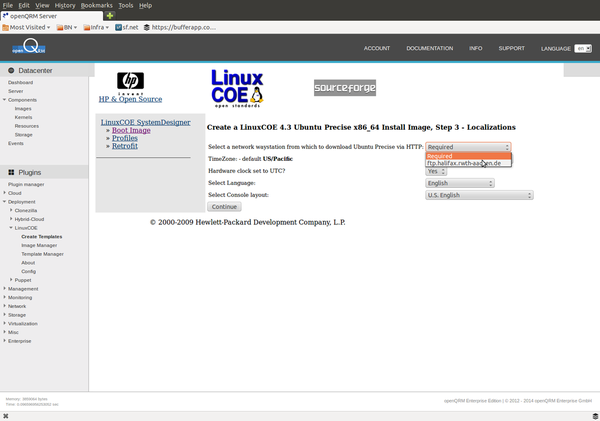The width and height of the screenshot is (600, 421).
Task: Open Kernels under Components
Action: point(23,117)
